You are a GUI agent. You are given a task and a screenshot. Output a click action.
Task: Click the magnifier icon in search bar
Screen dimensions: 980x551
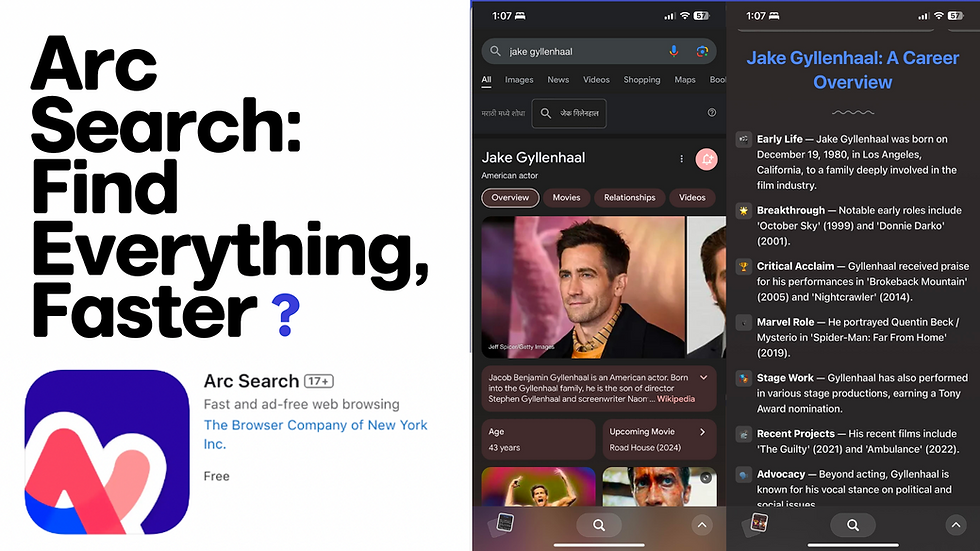point(495,51)
